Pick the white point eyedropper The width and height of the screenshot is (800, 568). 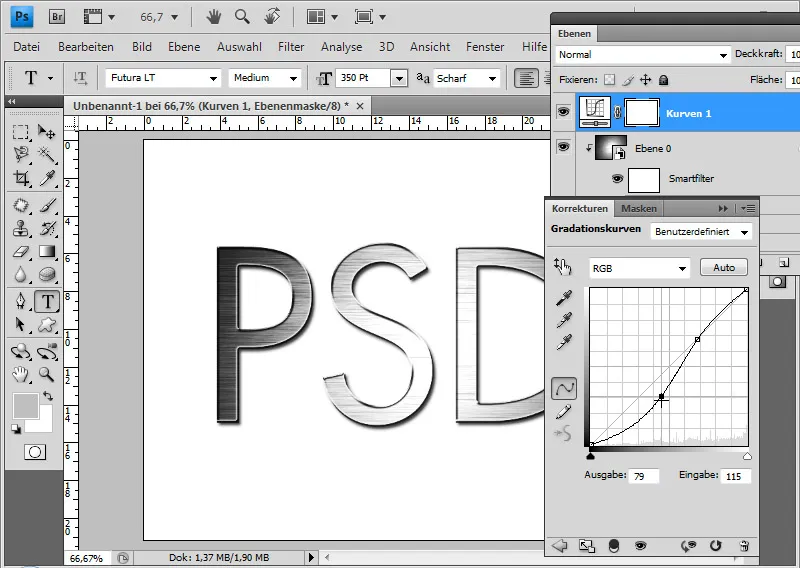point(564,342)
